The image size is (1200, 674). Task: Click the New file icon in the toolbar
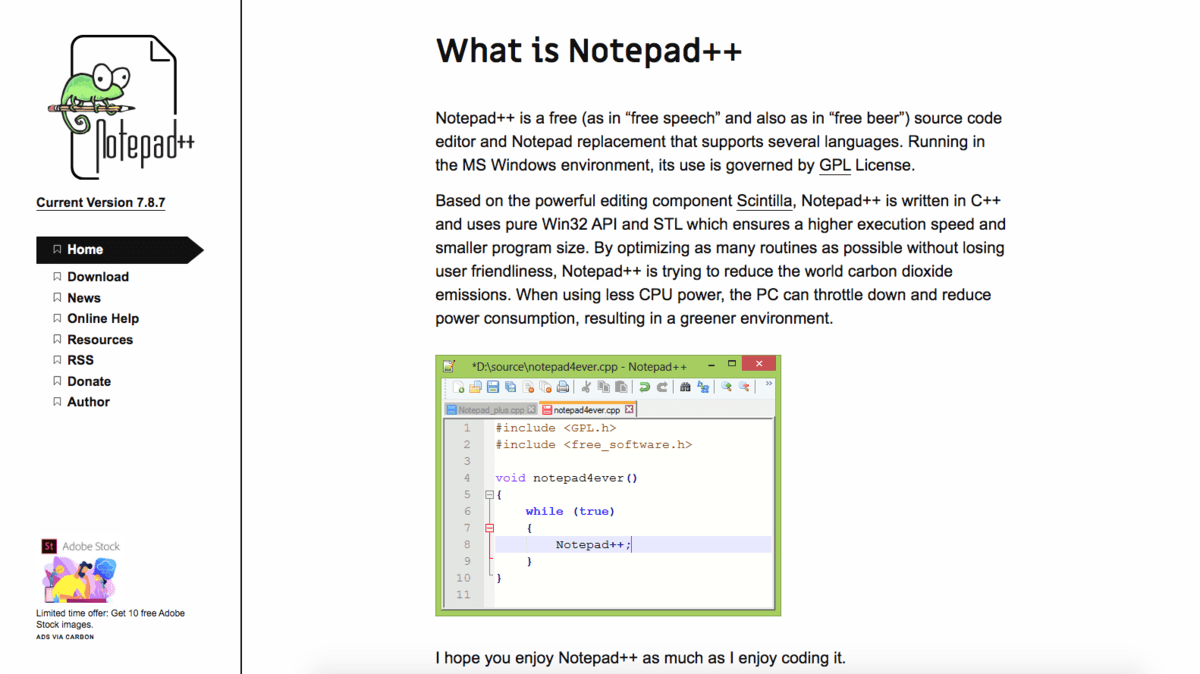pyautogui.click(x=458, y=387)
